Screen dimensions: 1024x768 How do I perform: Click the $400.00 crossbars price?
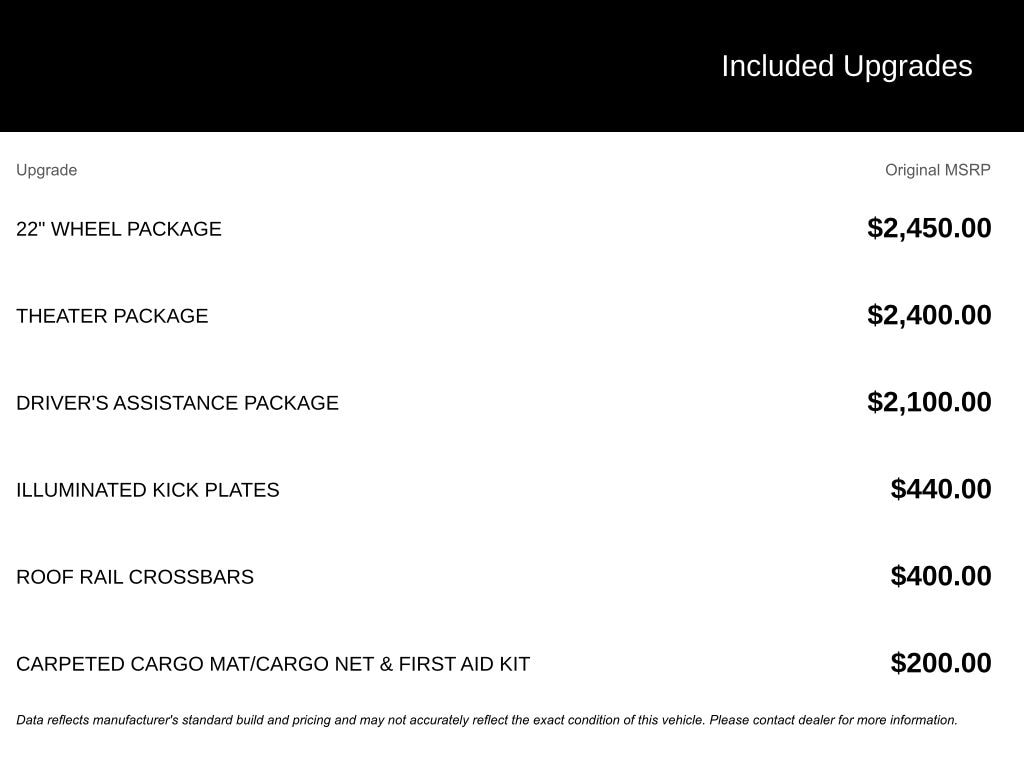(941, 576)
